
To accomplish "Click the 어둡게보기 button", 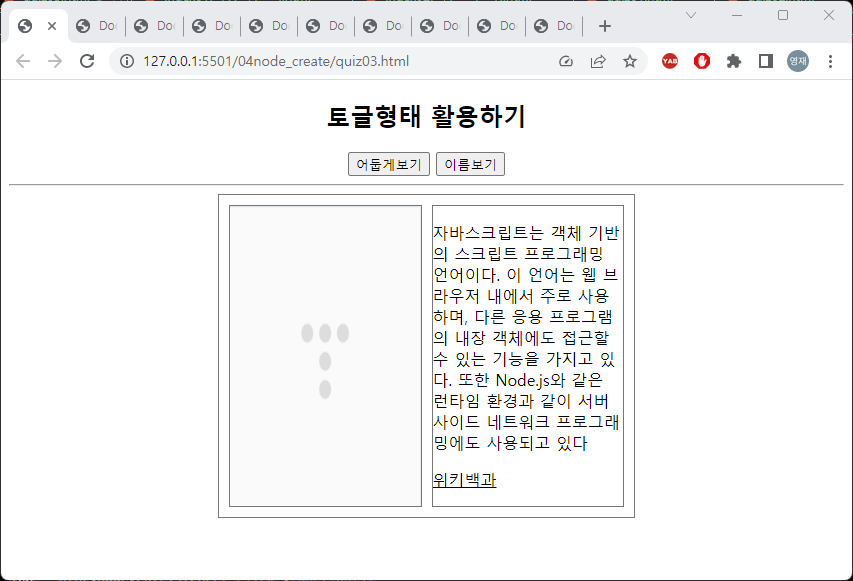I will pyautogui.click(x=389, y=164).
